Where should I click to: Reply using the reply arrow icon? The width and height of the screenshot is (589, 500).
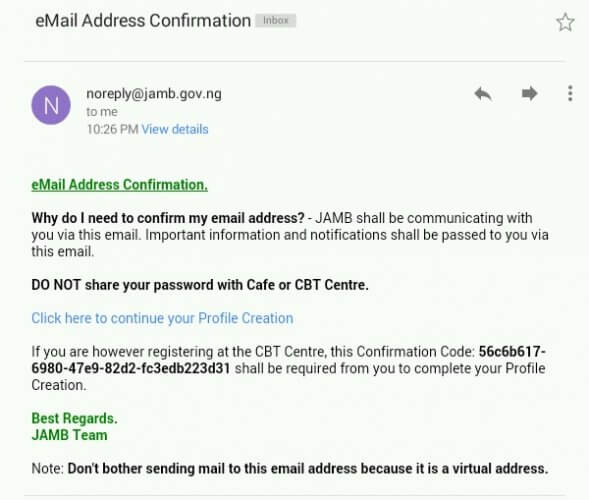[x=483, y=94]
